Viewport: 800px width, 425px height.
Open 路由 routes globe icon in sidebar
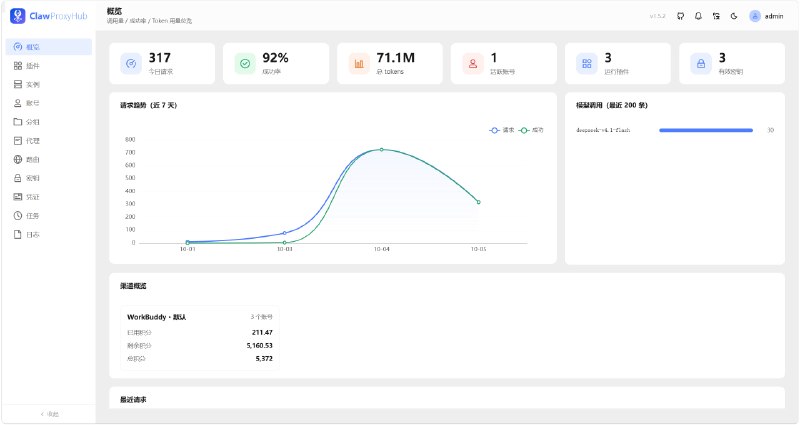point(18,160)
